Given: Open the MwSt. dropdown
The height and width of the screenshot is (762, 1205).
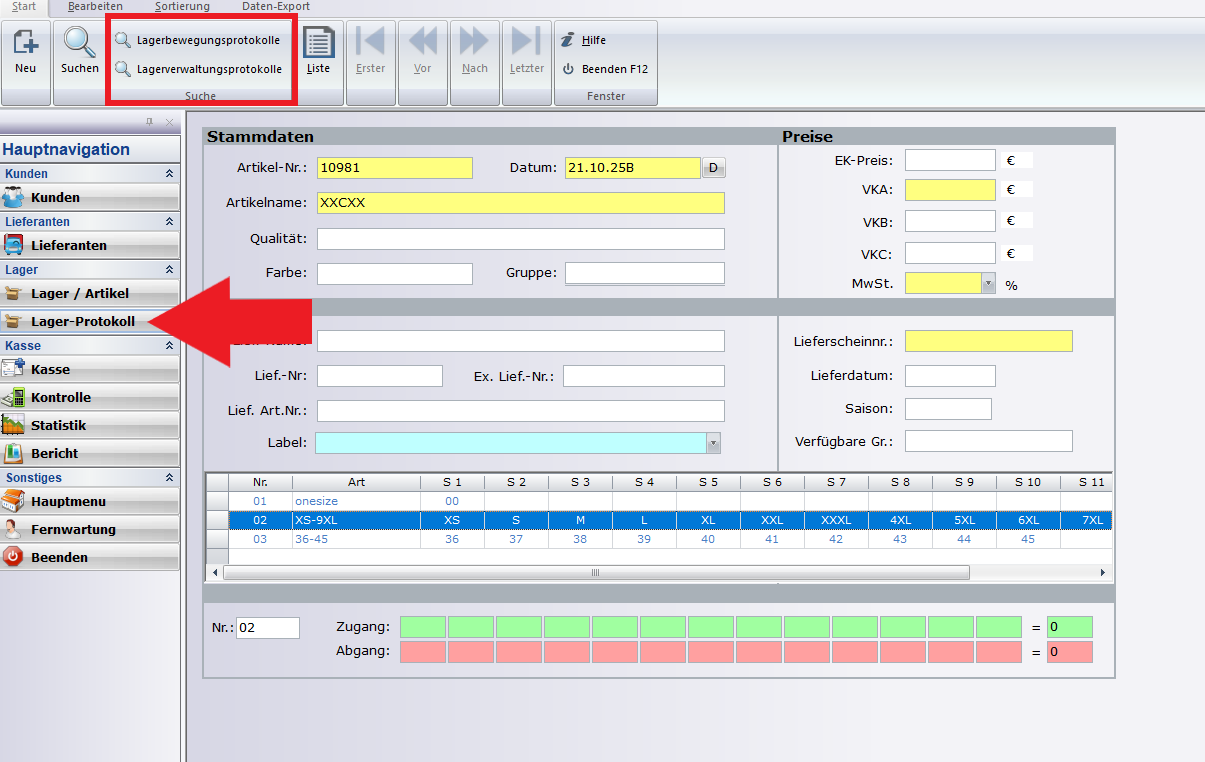Looking at the screenshot, I should click(x=989, y=284).
